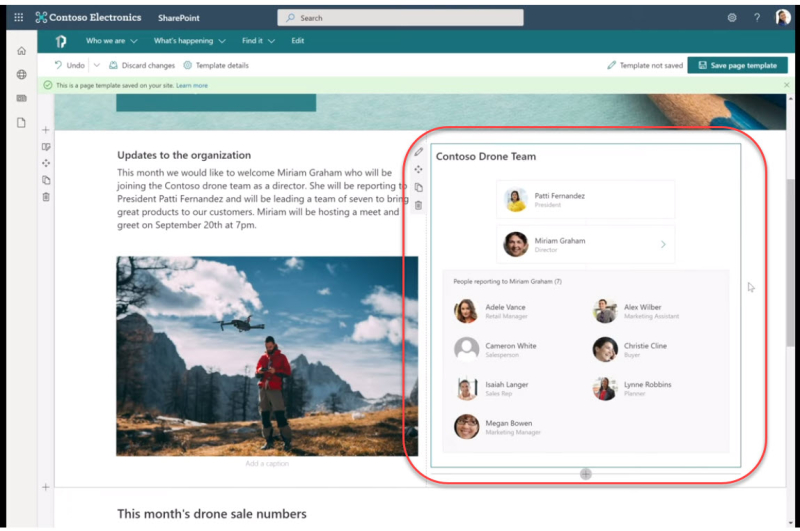Click Edit in site navigation

click(x=297, y=41)
